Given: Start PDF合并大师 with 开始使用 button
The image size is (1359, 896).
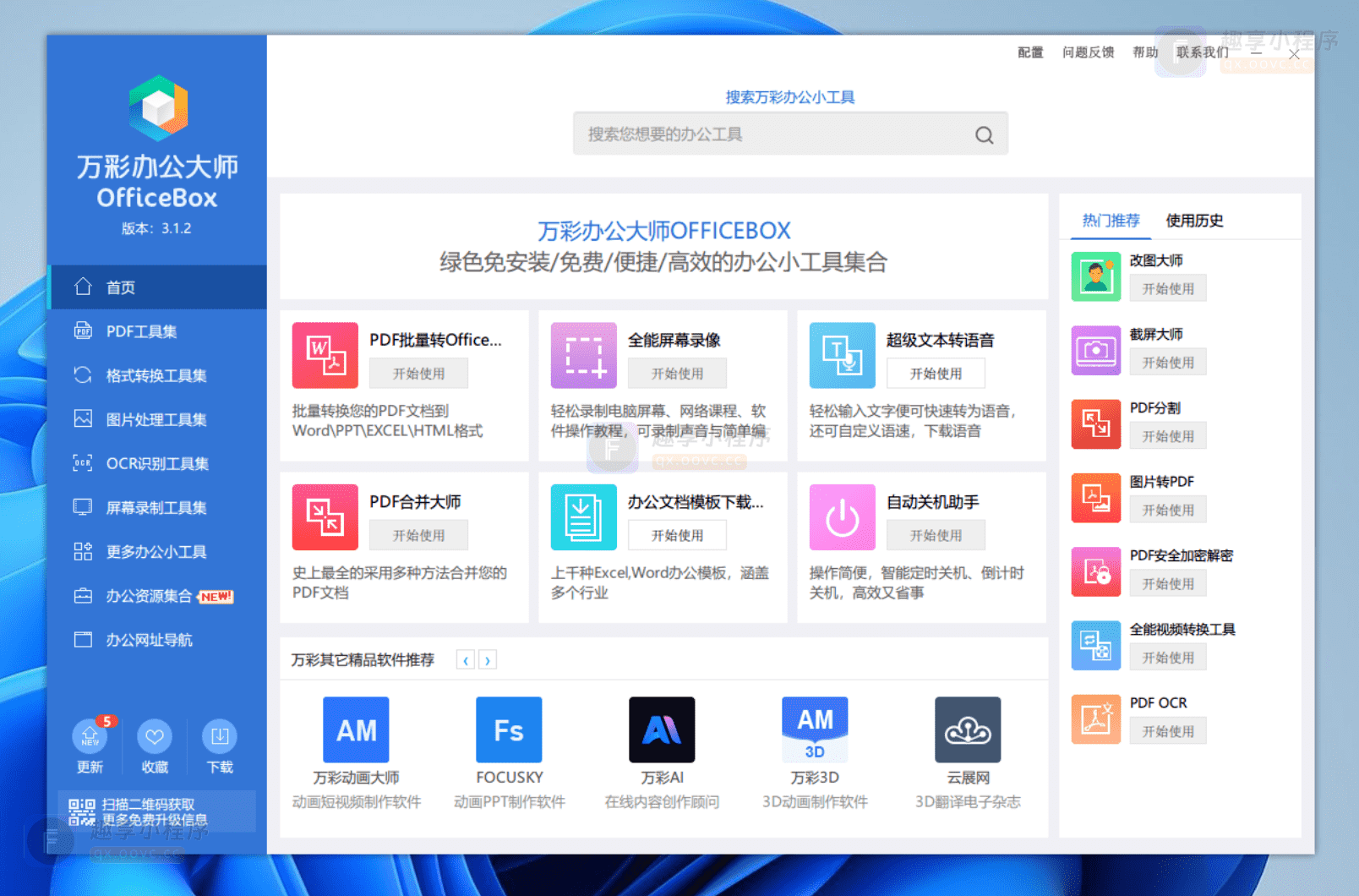Looking at the screenshot, I should (x=418, y=535).
